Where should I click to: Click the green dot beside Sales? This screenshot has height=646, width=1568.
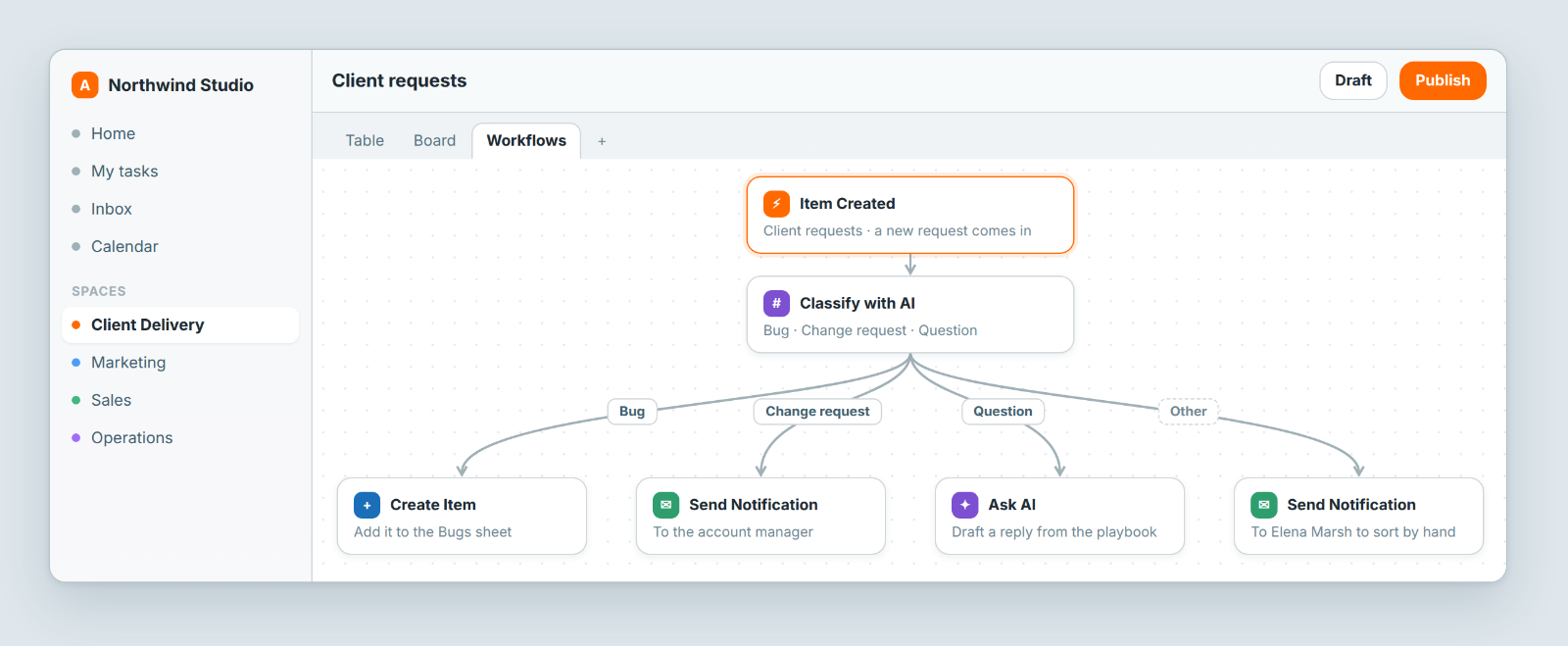(76, 400)
